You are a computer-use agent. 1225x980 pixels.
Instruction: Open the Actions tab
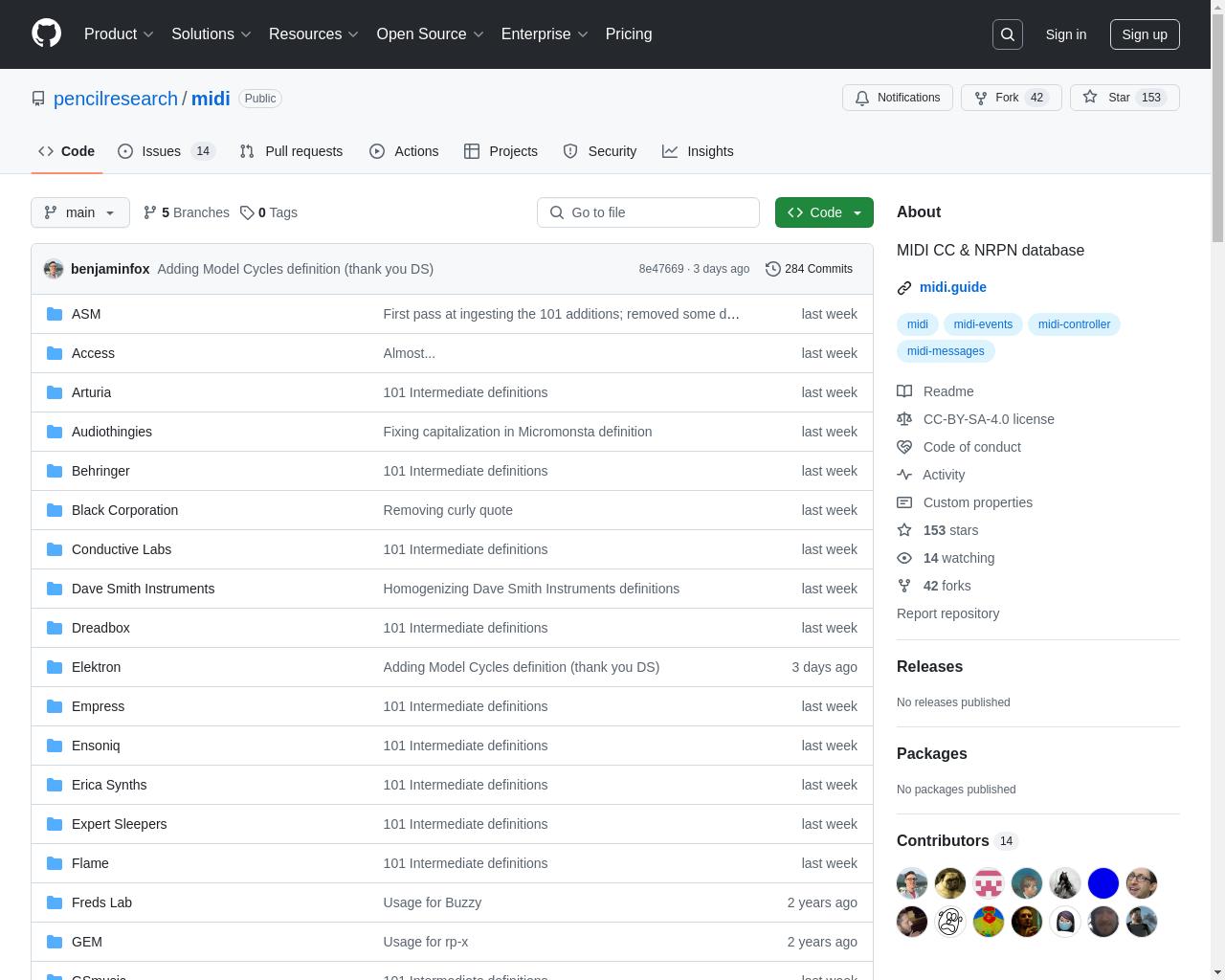404,151
